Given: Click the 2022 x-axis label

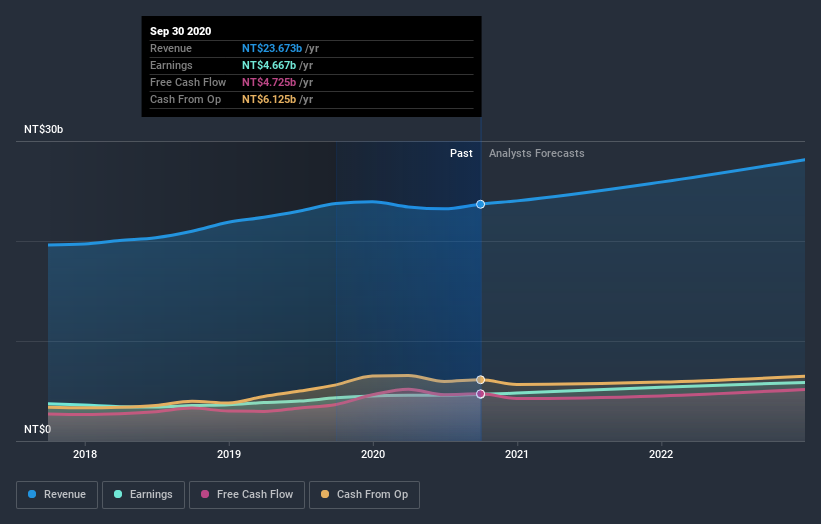Looking at the screenshot, I should pyautogui.click(x=661, y=454).
